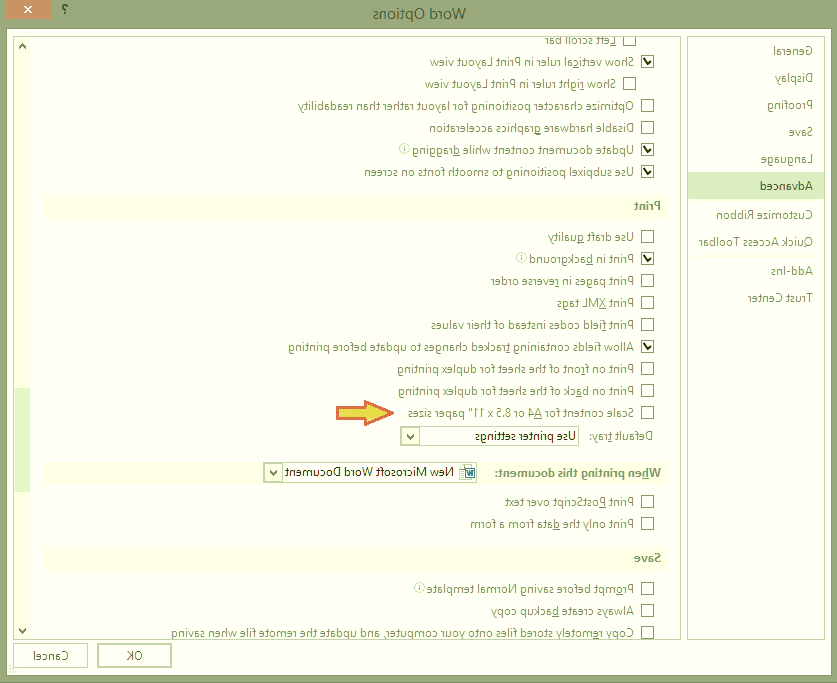
Task: Click the info icon beside Update document content while dragging
Action: pos(405,149)
